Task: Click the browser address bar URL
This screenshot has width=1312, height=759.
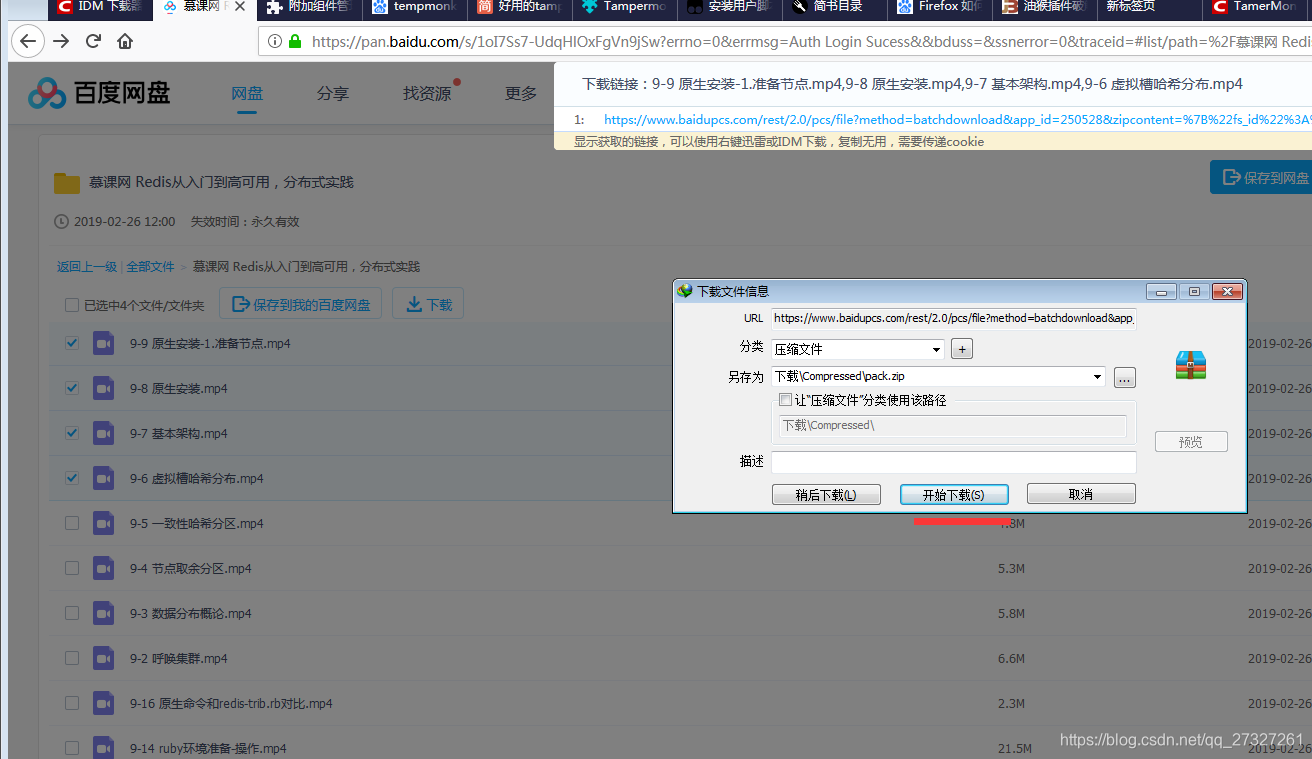Action: 785,42
